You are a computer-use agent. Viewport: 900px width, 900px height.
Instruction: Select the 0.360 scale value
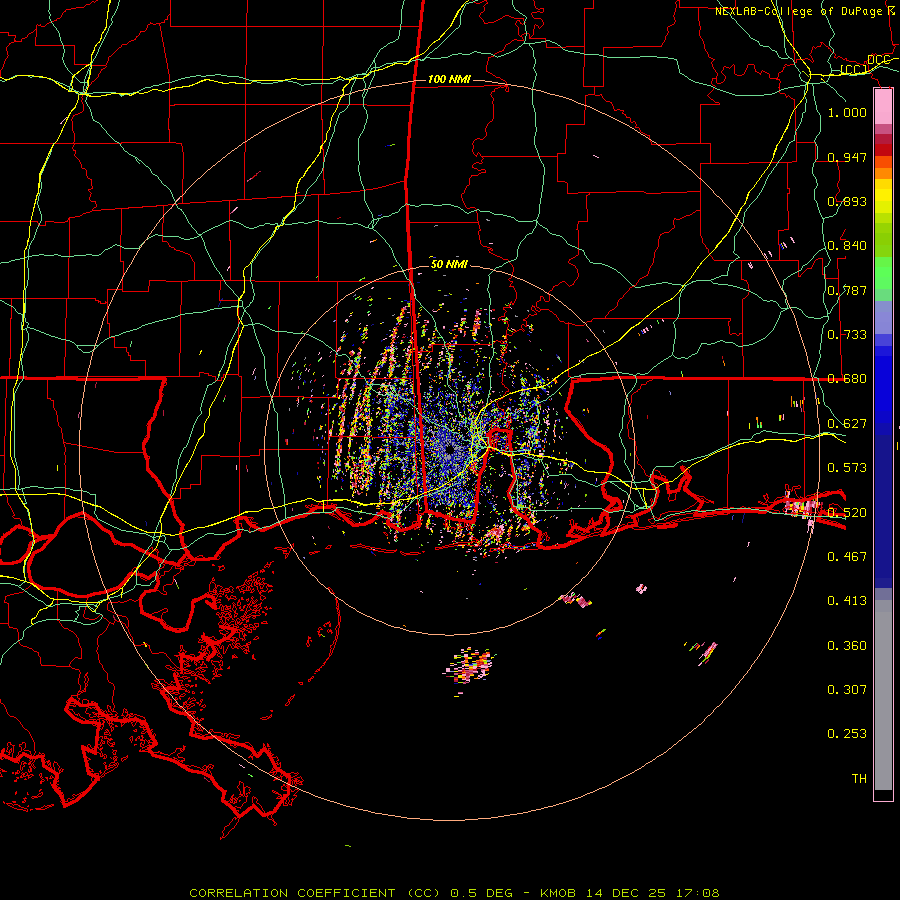(847, 646)
